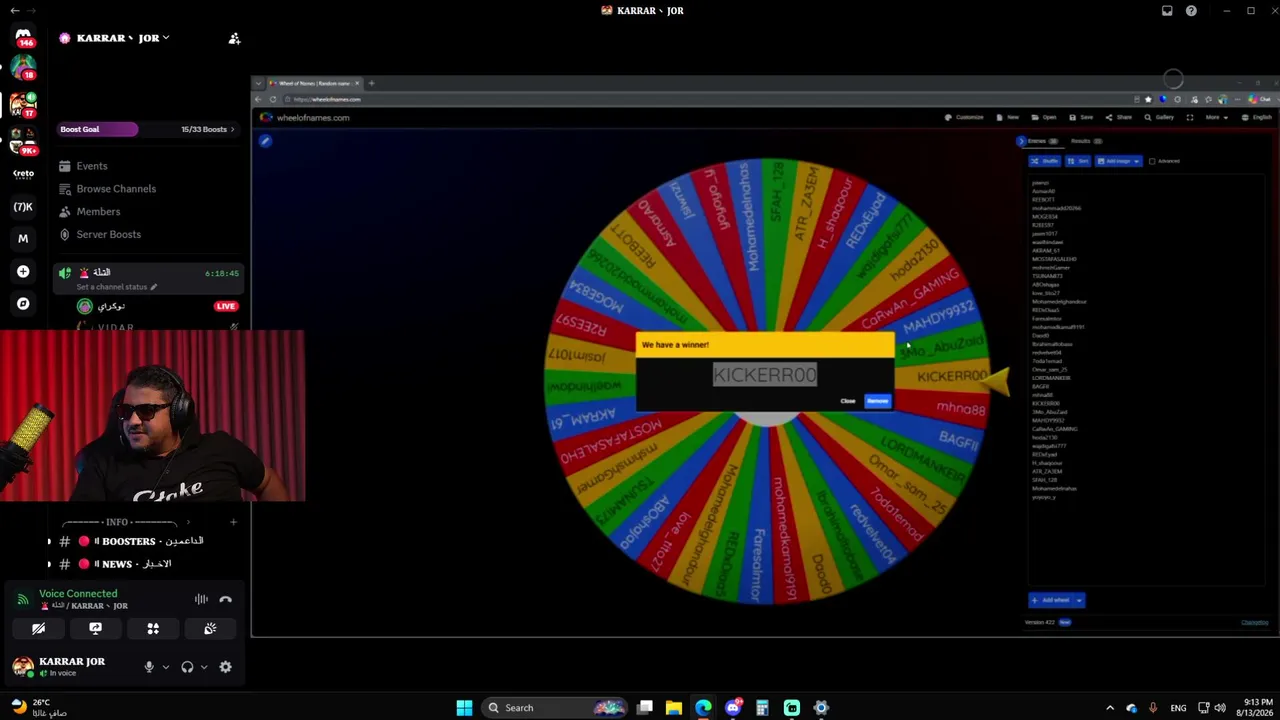Add a server with the plus icon
The image size is (1280, 720).
pyautogui.click(x=23, y=271)
